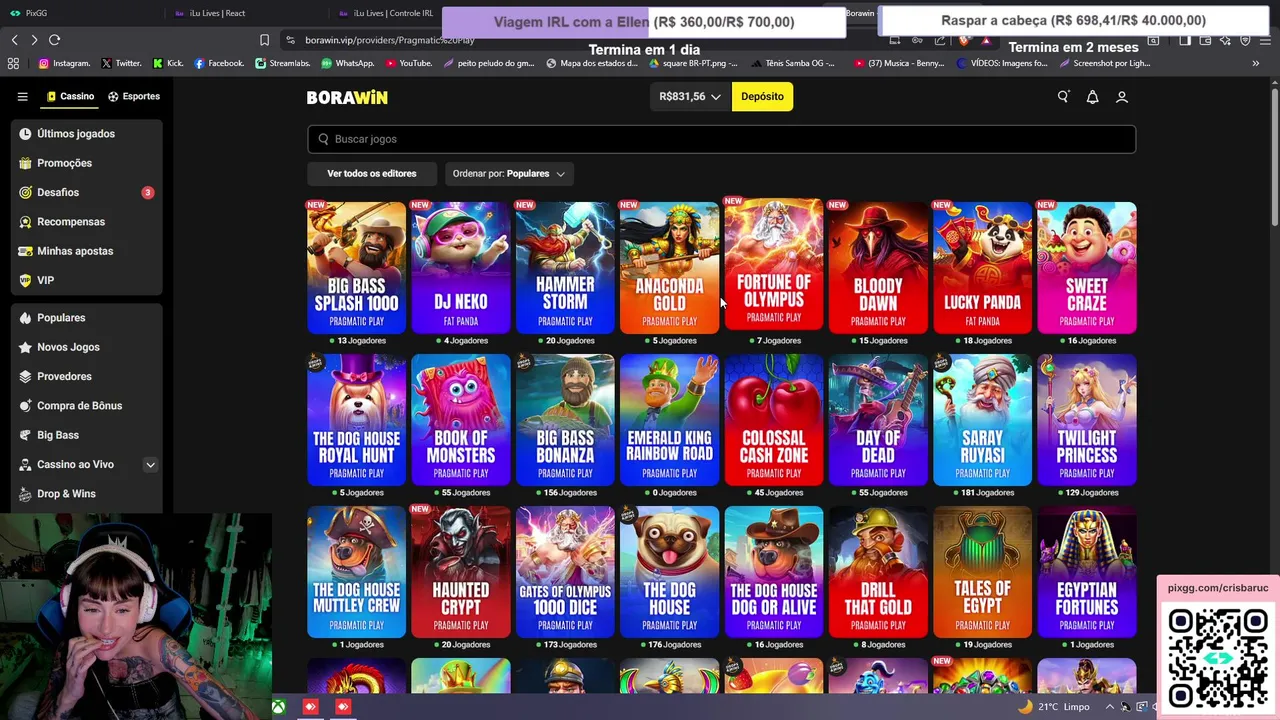Open Facebook bookmark
Viewport: 1280px width, 720px height.
pos(219,63)
